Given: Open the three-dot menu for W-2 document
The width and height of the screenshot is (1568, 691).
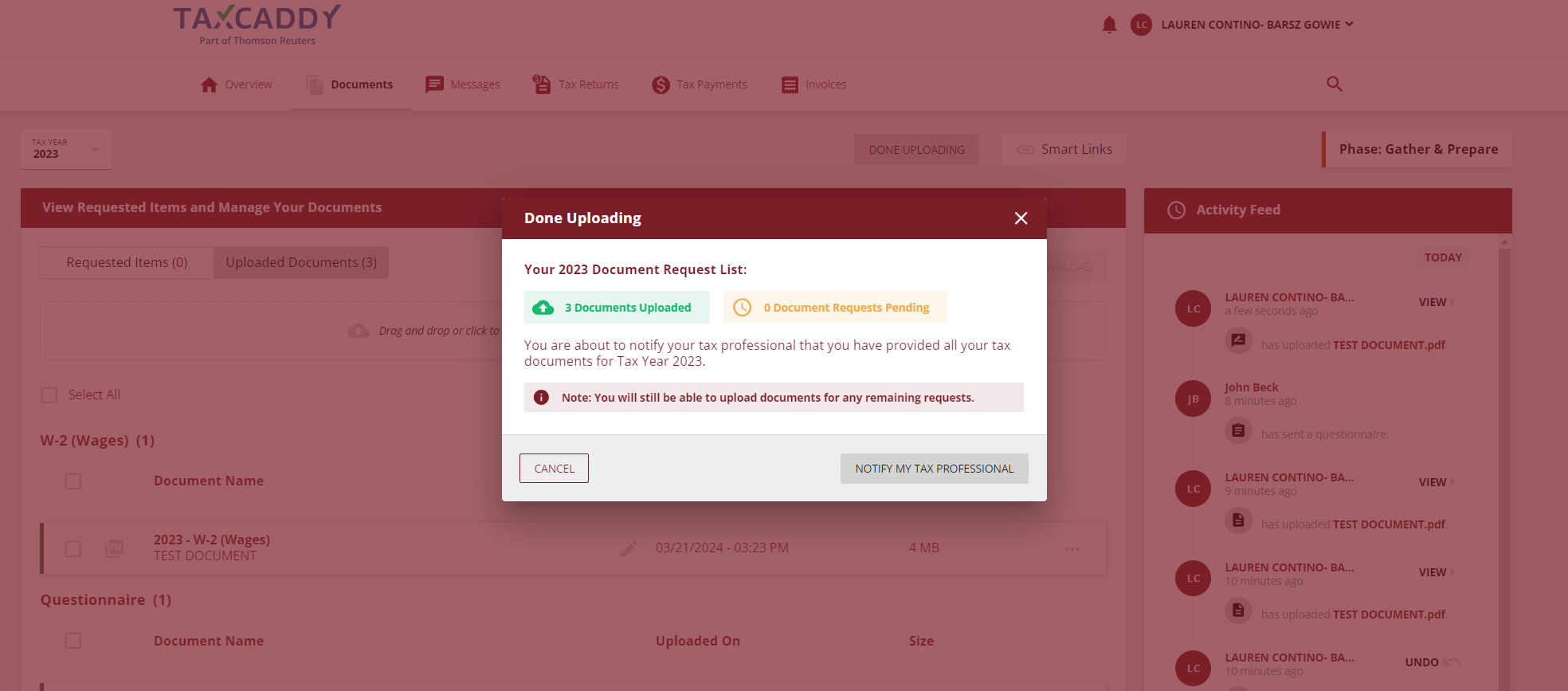Looking at the screenshot, I should click(x=1072, y=548).
